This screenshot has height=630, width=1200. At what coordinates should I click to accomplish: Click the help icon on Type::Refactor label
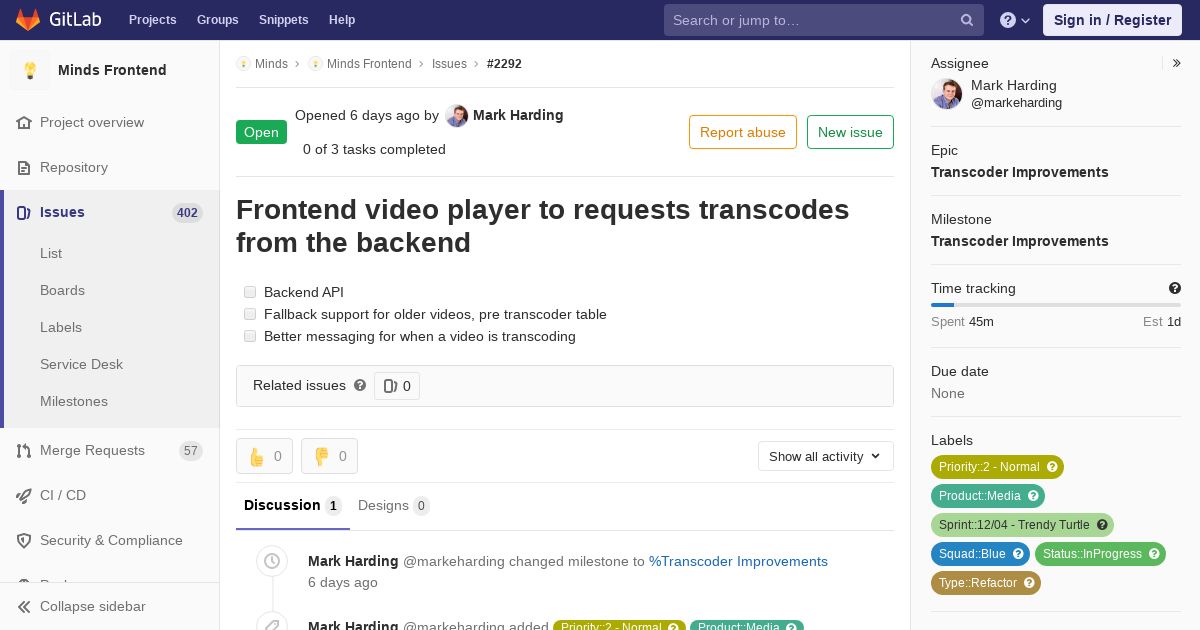(x=1029, y=583)
